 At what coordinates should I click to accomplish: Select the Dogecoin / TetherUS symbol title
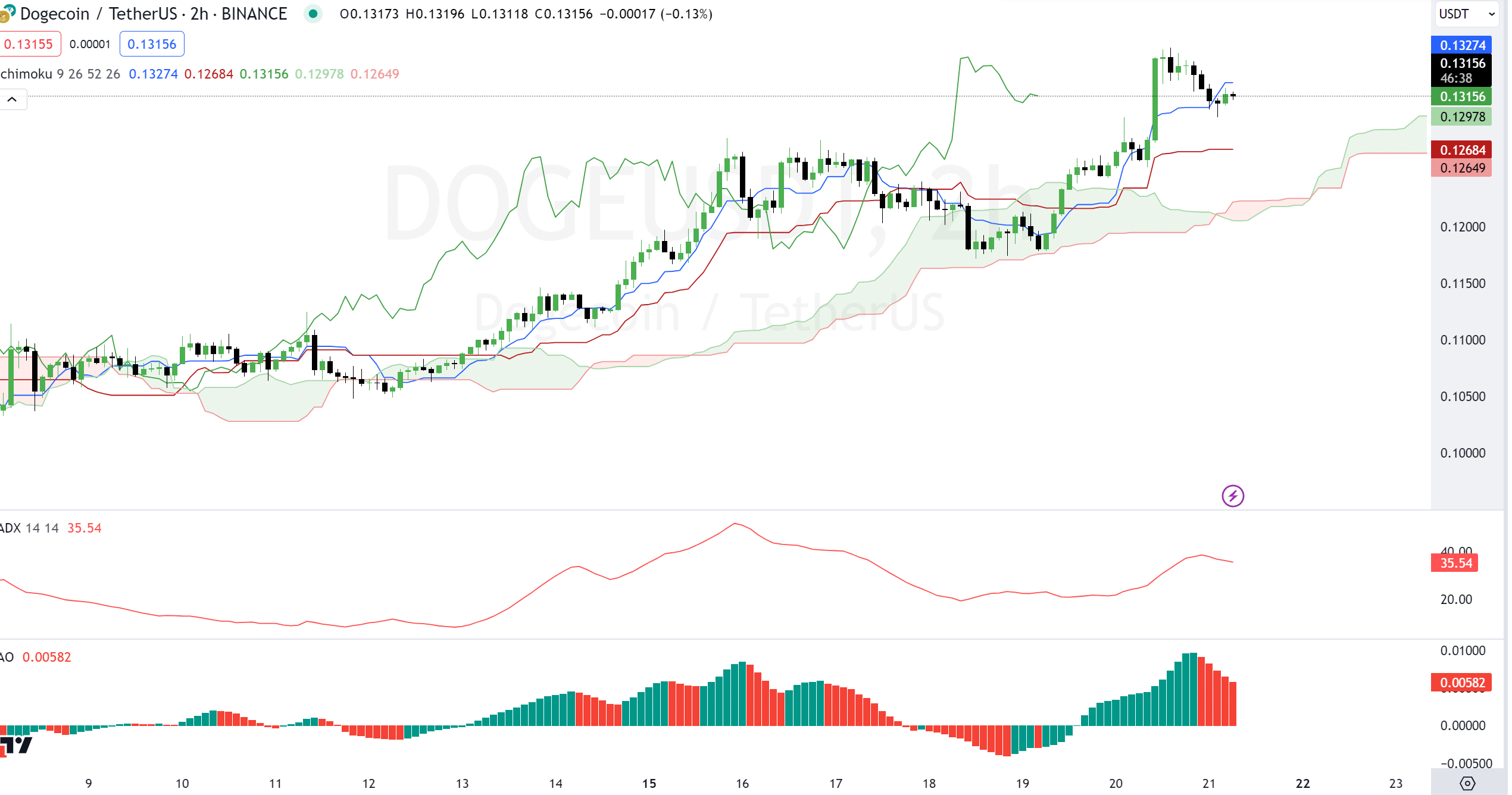pyautogui.click(x=154, y=13)
